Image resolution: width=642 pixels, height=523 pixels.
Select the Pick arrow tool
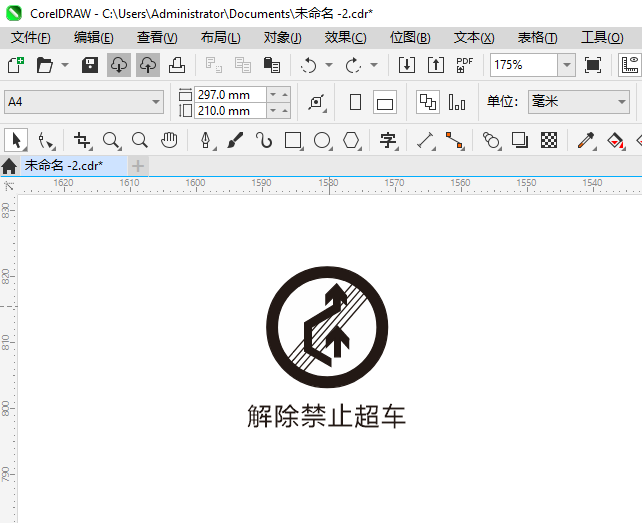pyautogui.click(x=16, y=140)
